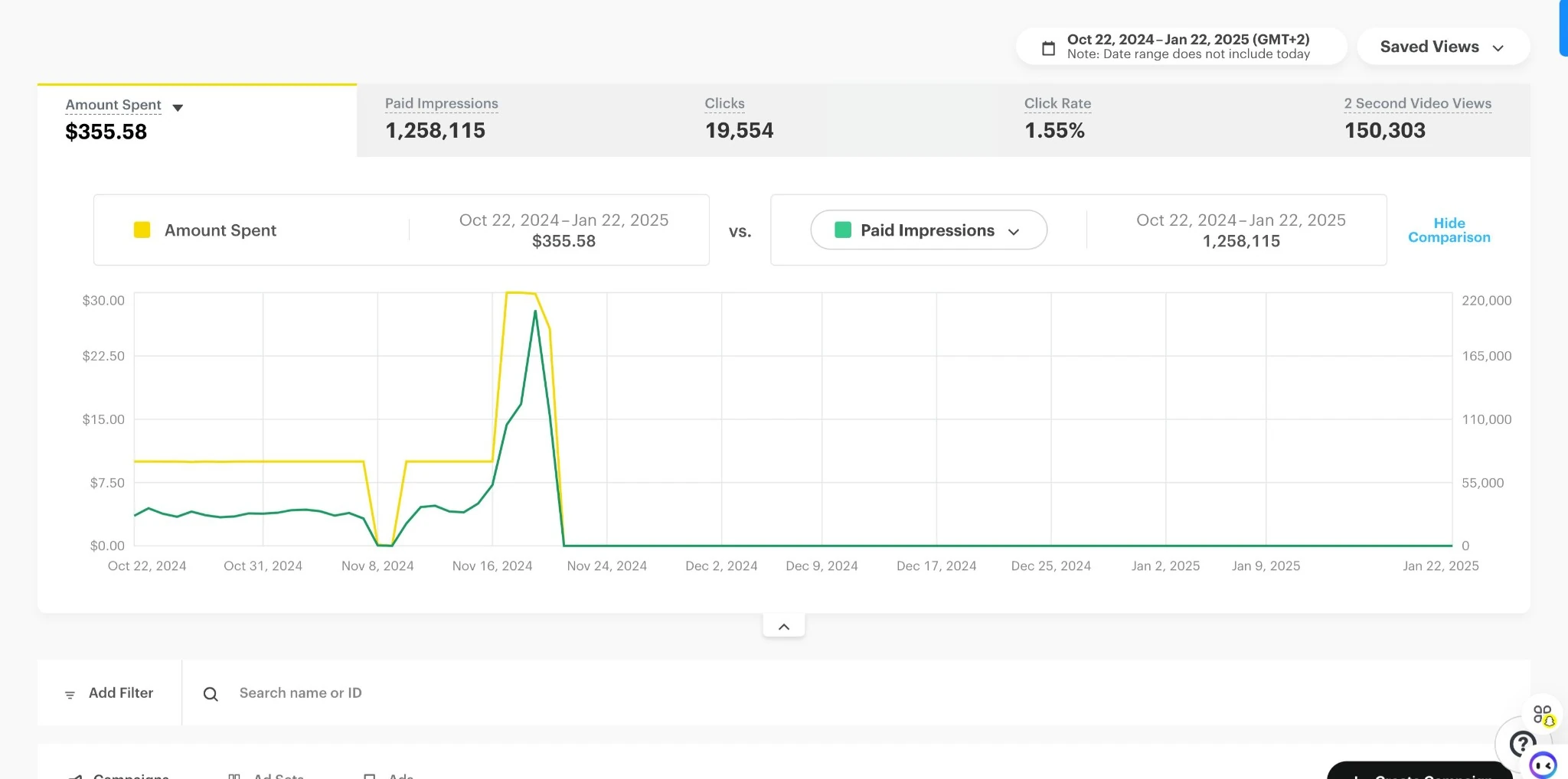
Task: Click the Campaigns megaphone icon
Action: point(75,776)
